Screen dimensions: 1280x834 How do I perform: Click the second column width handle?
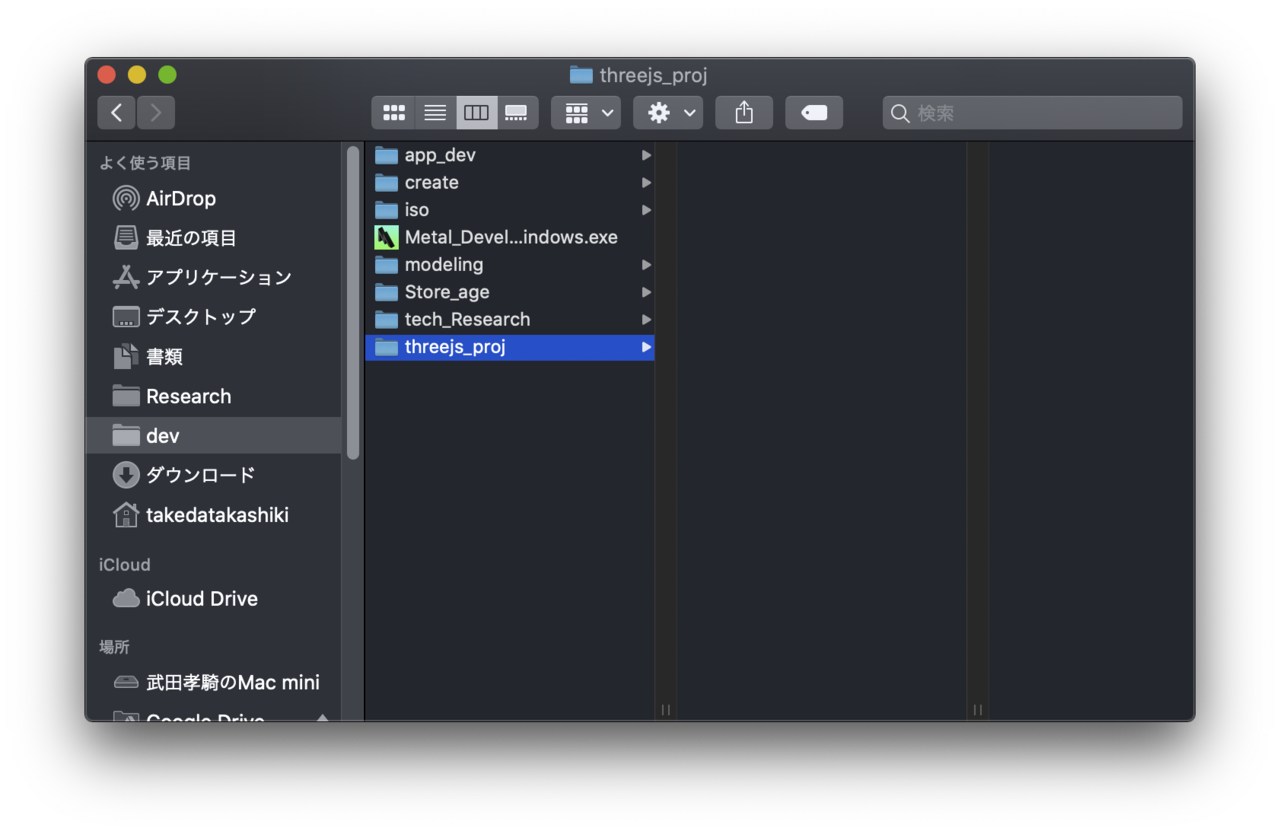pyautogui.click(x=978, y=709)
